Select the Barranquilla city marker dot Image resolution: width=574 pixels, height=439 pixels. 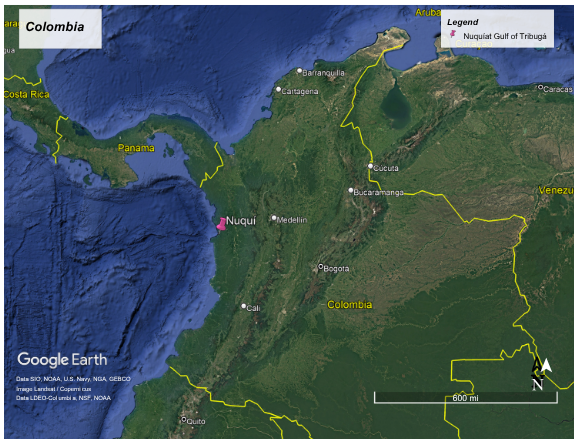[x=299, y=70]
